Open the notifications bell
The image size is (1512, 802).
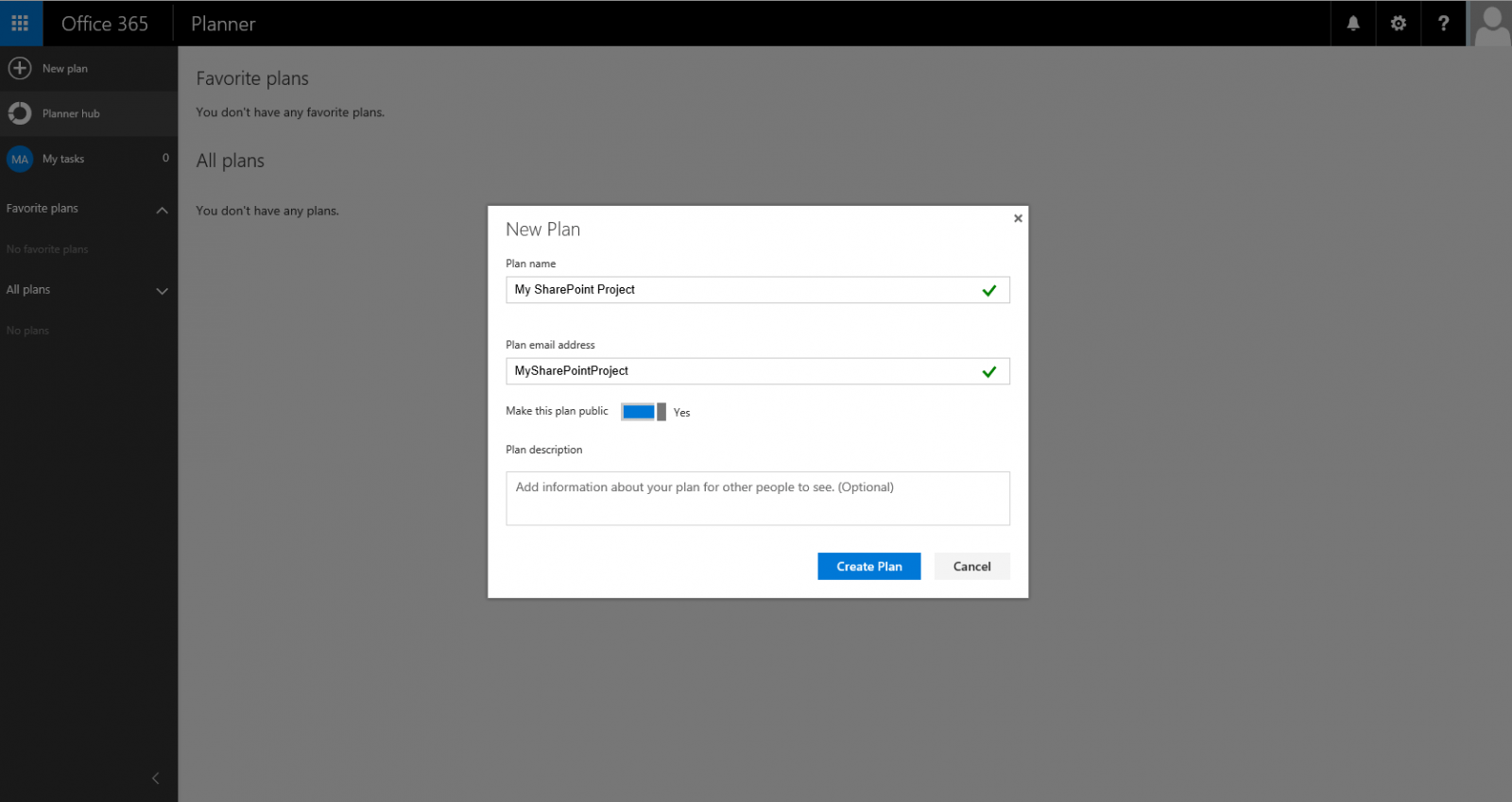coord(1353,24)
